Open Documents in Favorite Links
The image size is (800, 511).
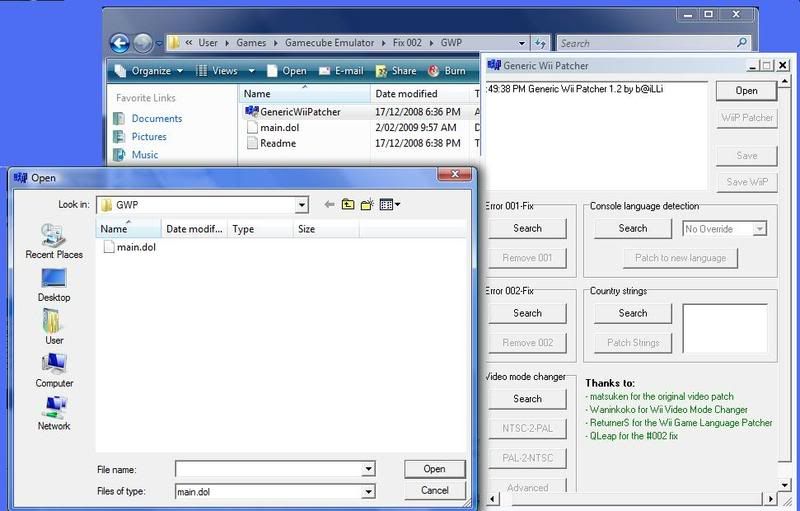click(148, 118)
